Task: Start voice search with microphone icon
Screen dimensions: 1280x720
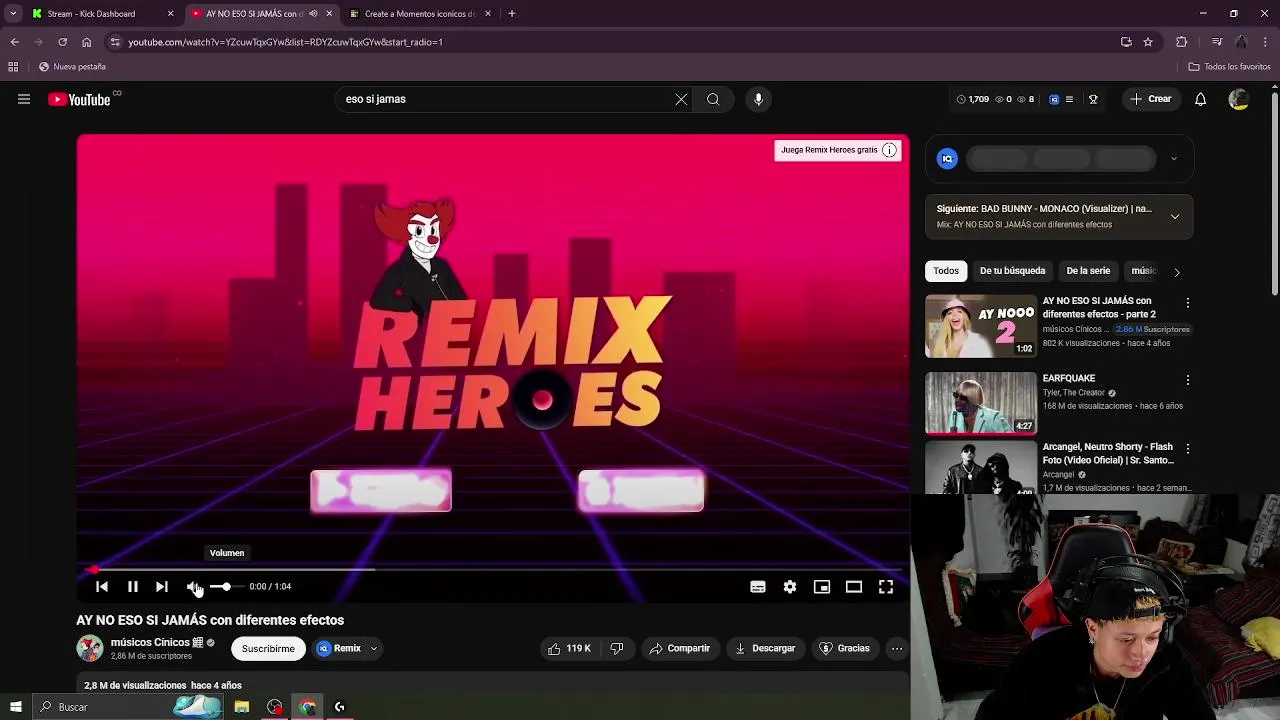Action: pyautogui.click(x=758, y=99)
